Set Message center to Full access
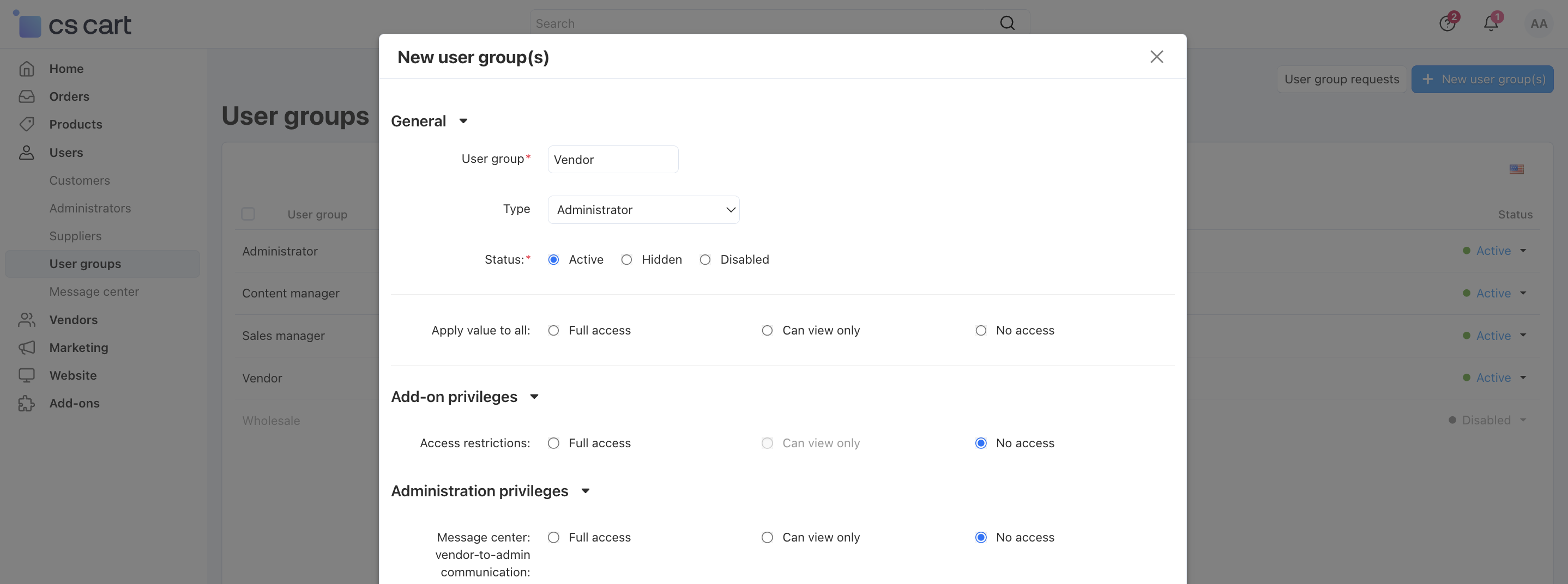 pyautogui.click(x=553, y=537)
